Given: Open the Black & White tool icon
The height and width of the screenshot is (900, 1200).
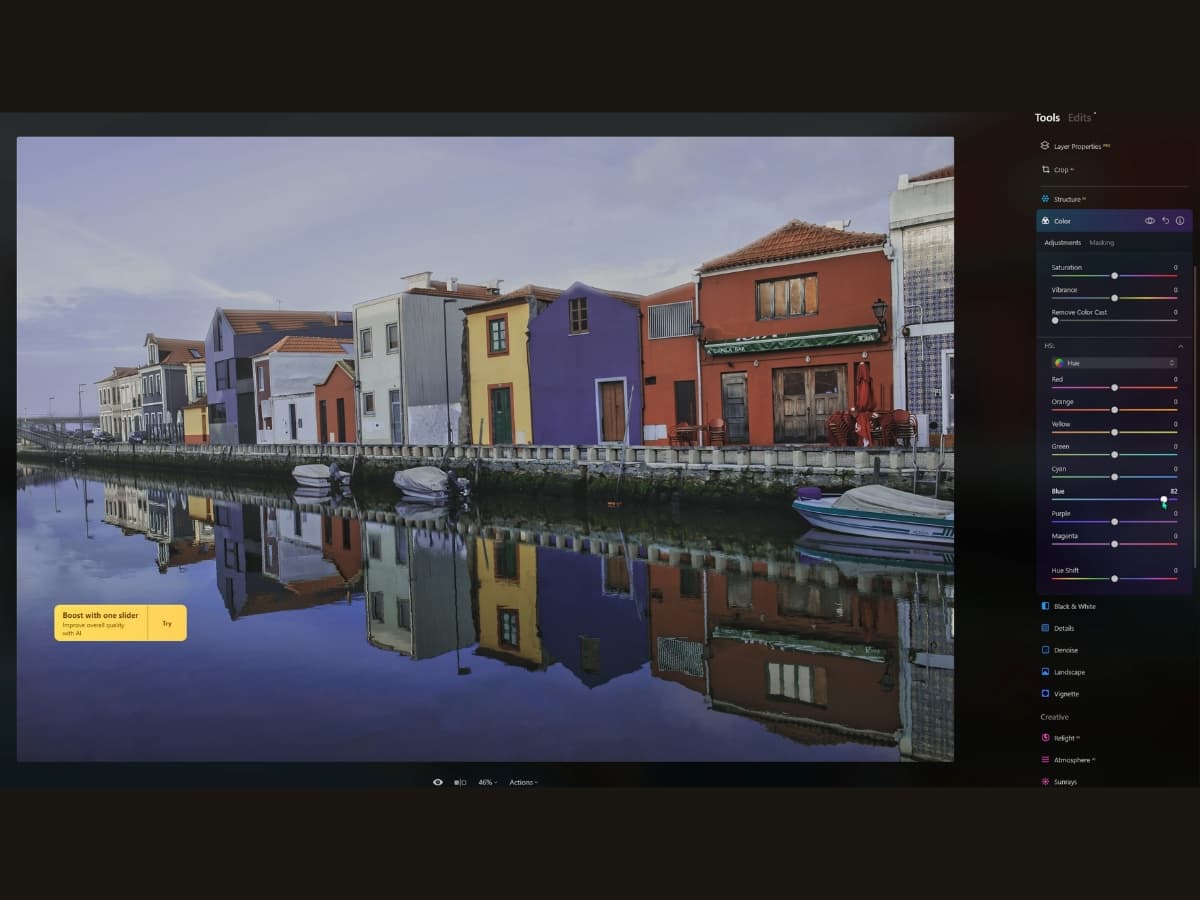Looking at the screenshot, I should 1045,606.
